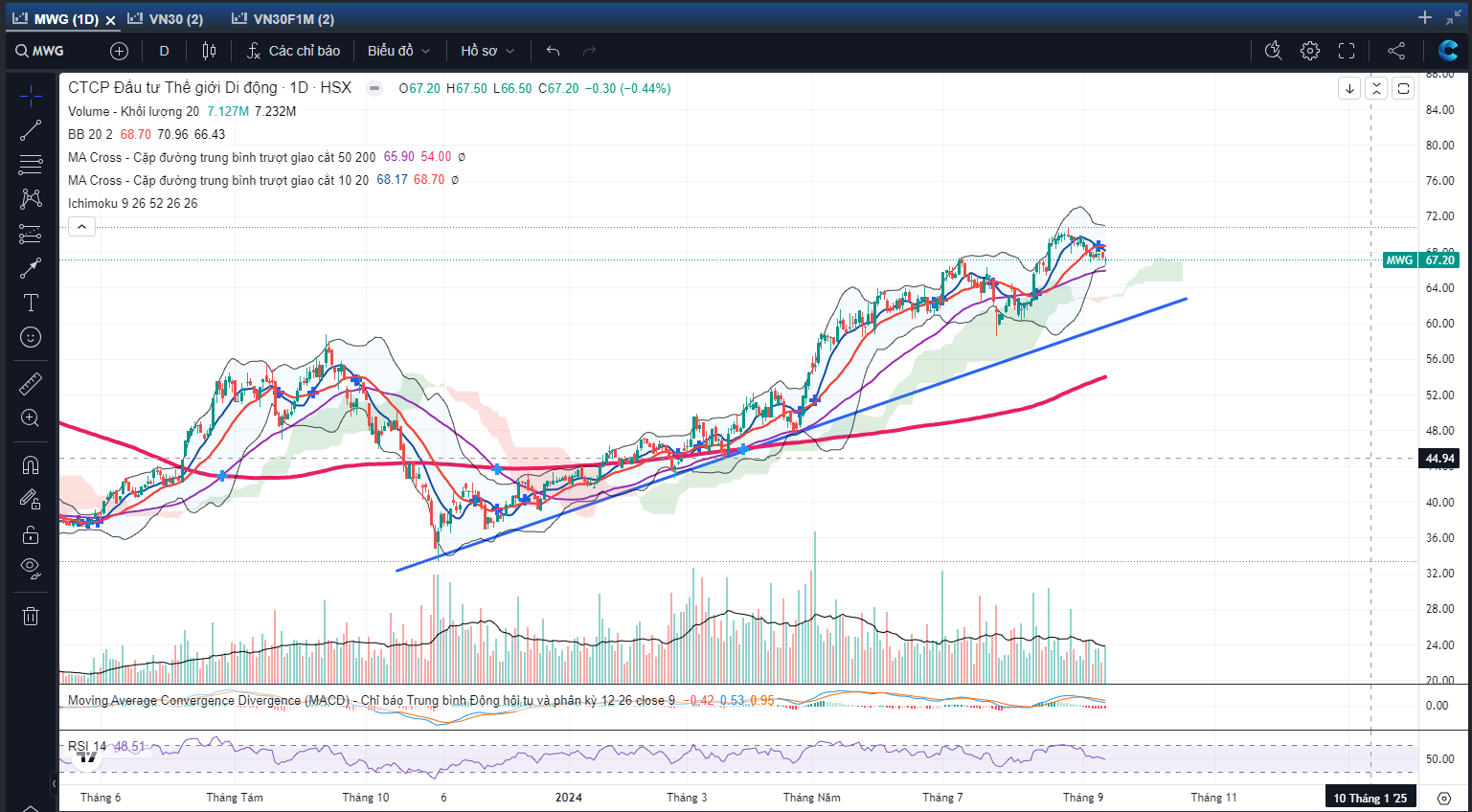Screen dimensions: 1472x812
Task: Select the ruler measure tool
Action: [x=31, y=384]
